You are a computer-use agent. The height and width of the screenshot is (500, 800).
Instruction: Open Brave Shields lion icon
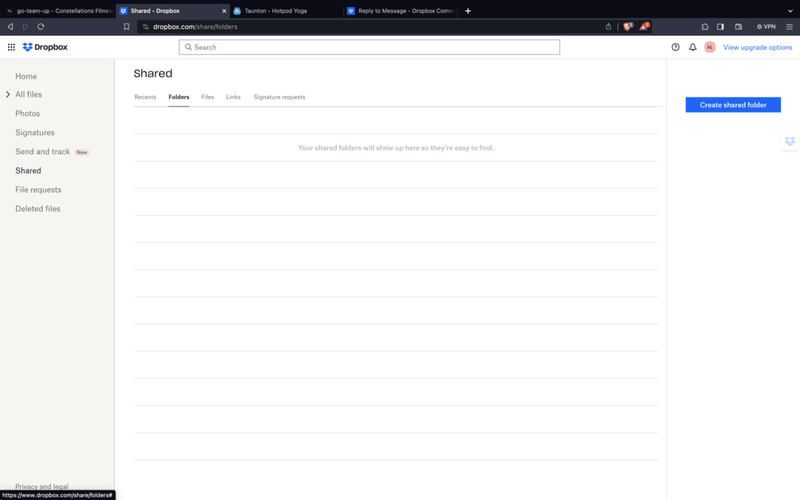(x=628, y=26)
